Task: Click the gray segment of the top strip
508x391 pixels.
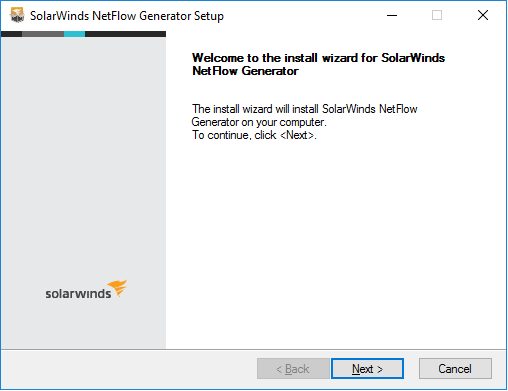Action: 43,34
